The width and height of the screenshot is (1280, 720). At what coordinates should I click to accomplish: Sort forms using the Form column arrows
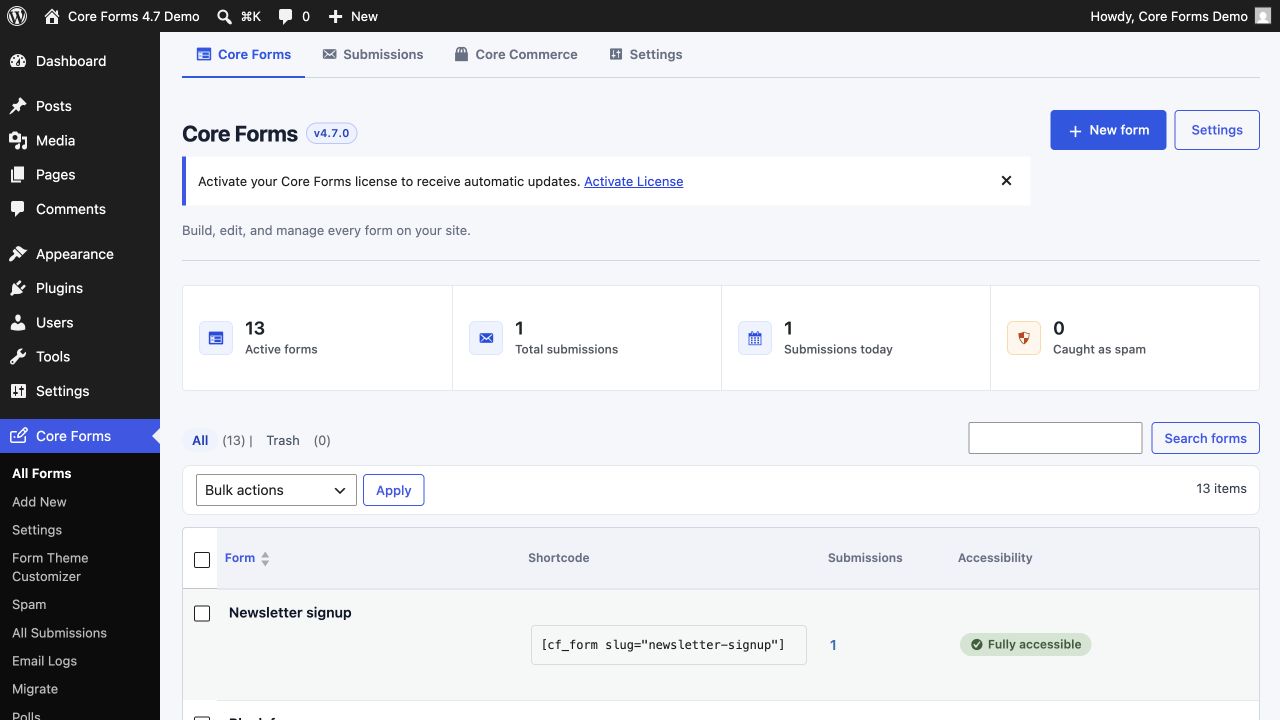(x=265, y=559)
